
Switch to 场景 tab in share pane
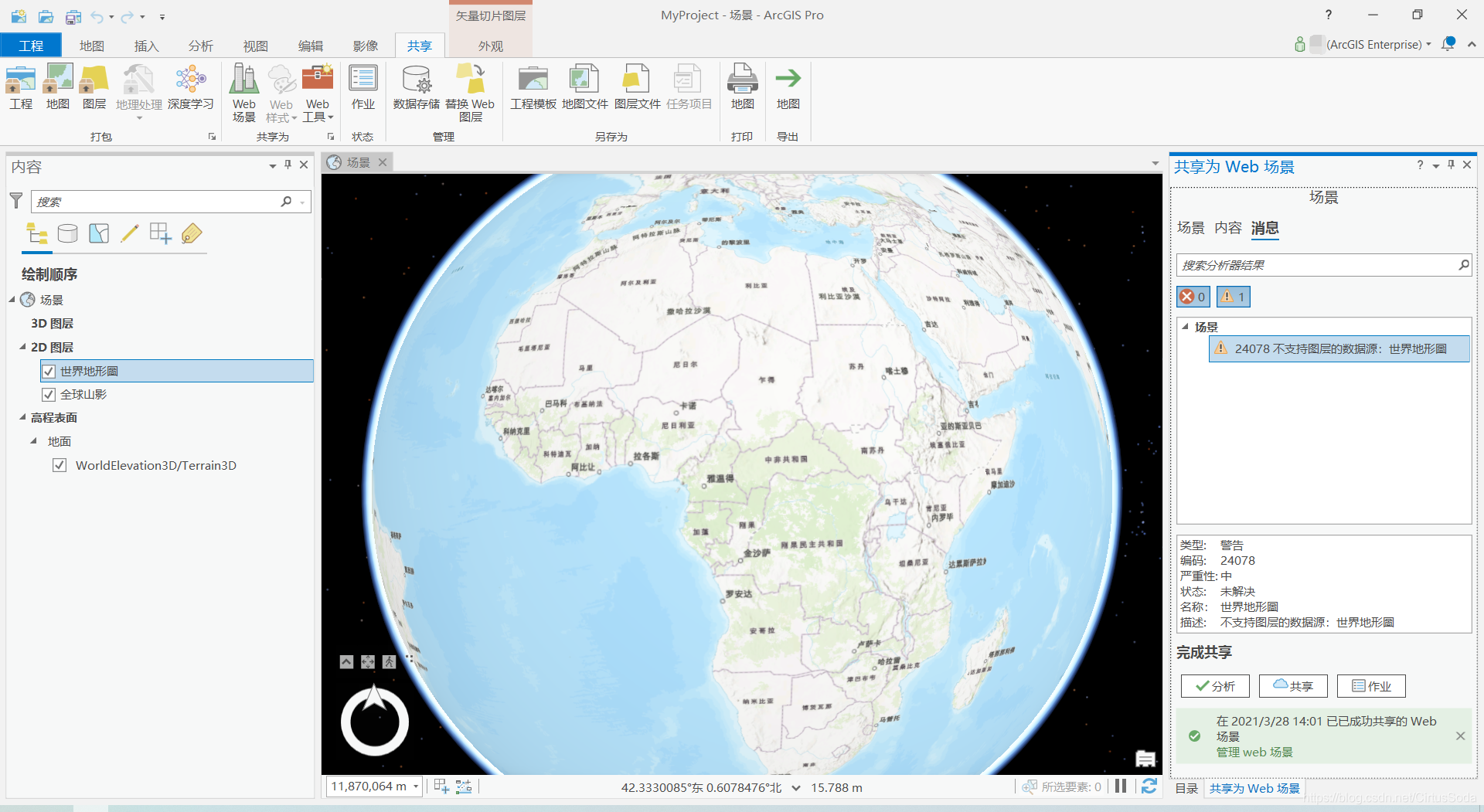coord(1191,228)
